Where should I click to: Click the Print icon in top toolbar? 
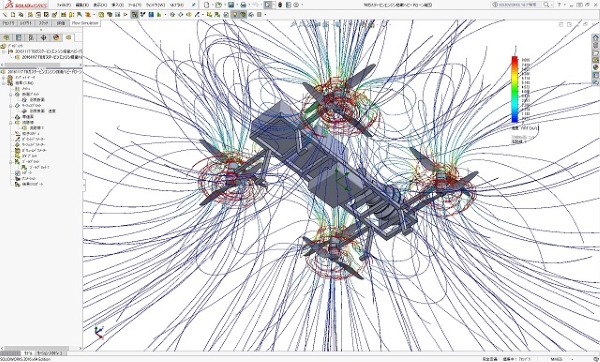tap(243, 5)
